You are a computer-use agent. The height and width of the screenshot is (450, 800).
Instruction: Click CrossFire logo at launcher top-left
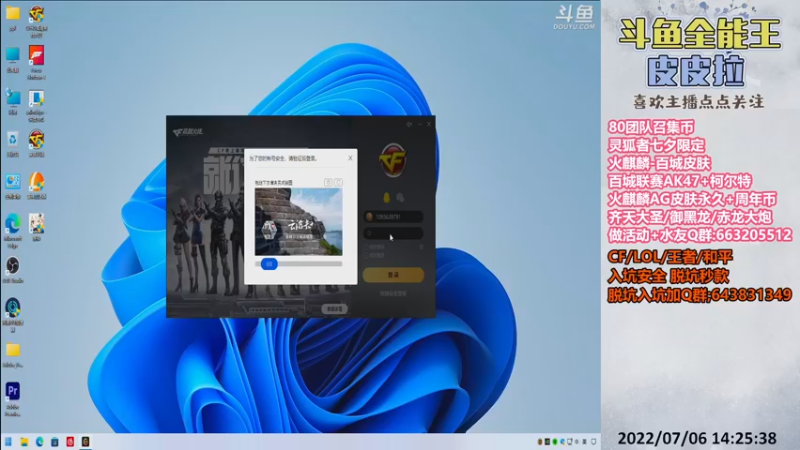[x=188, y=132]
